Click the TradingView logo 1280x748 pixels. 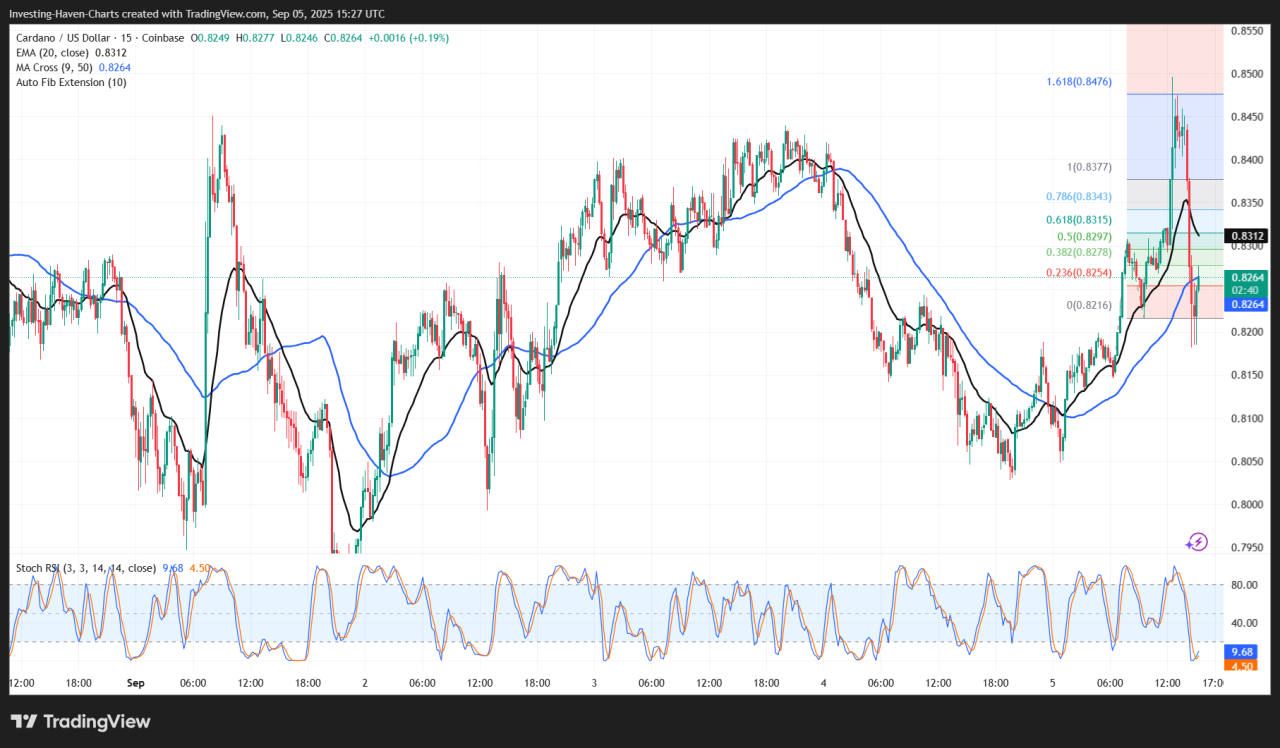pos(80,721)
